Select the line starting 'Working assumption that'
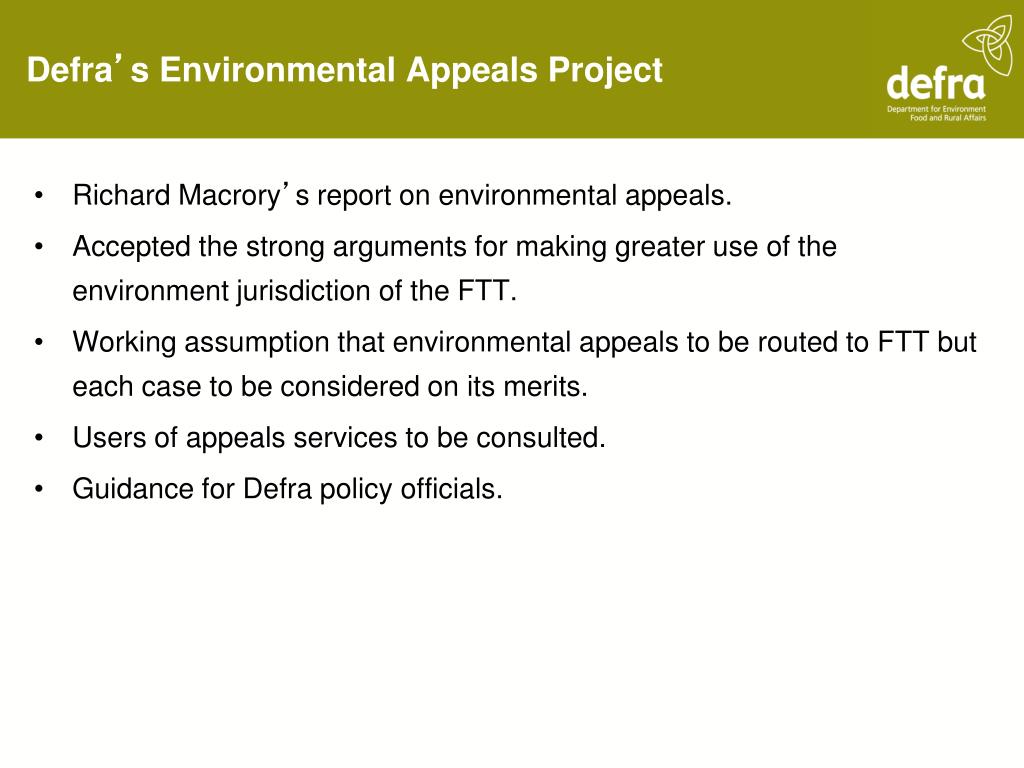This screenshot has height=768, width=1024. click(524, 342)
